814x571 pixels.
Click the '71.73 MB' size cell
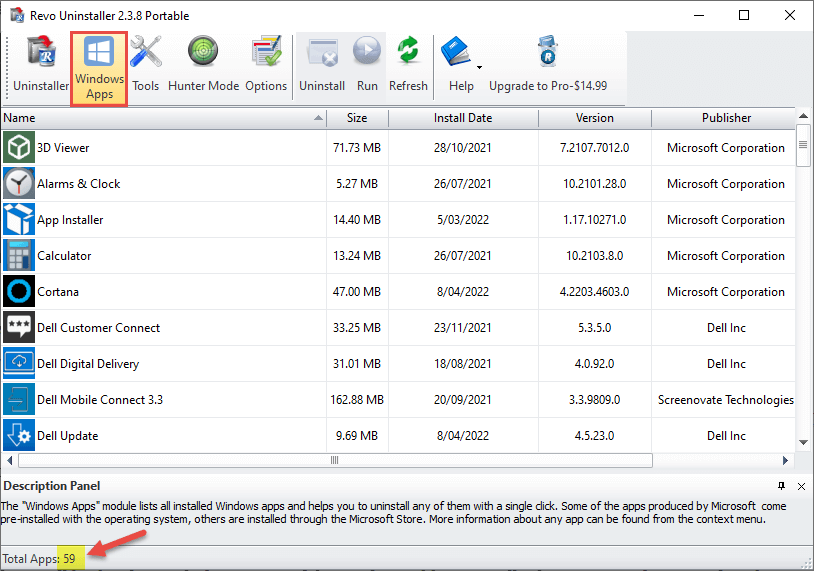click(357, 148)
